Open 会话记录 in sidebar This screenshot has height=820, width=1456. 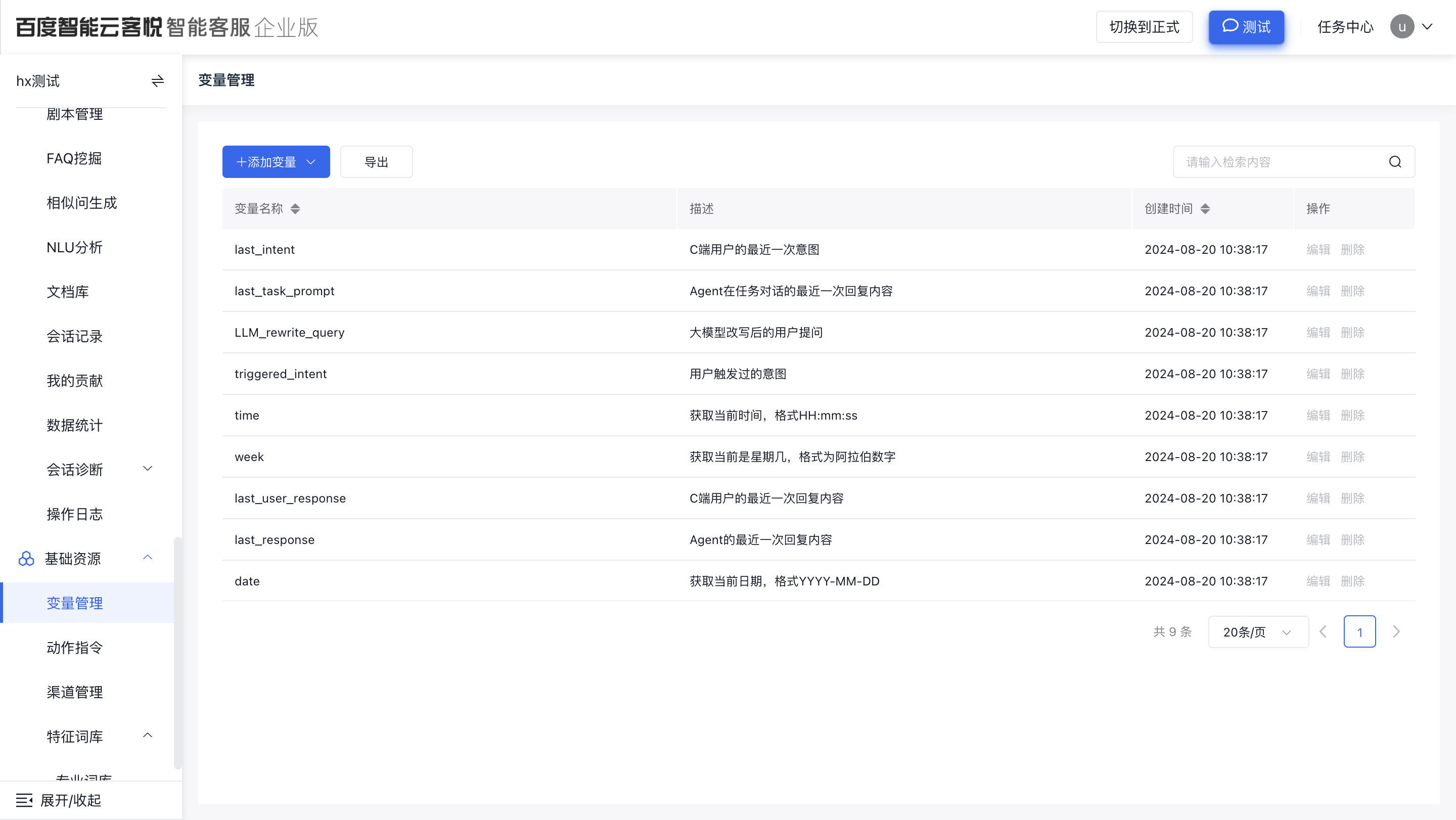(x=75, y=336)
